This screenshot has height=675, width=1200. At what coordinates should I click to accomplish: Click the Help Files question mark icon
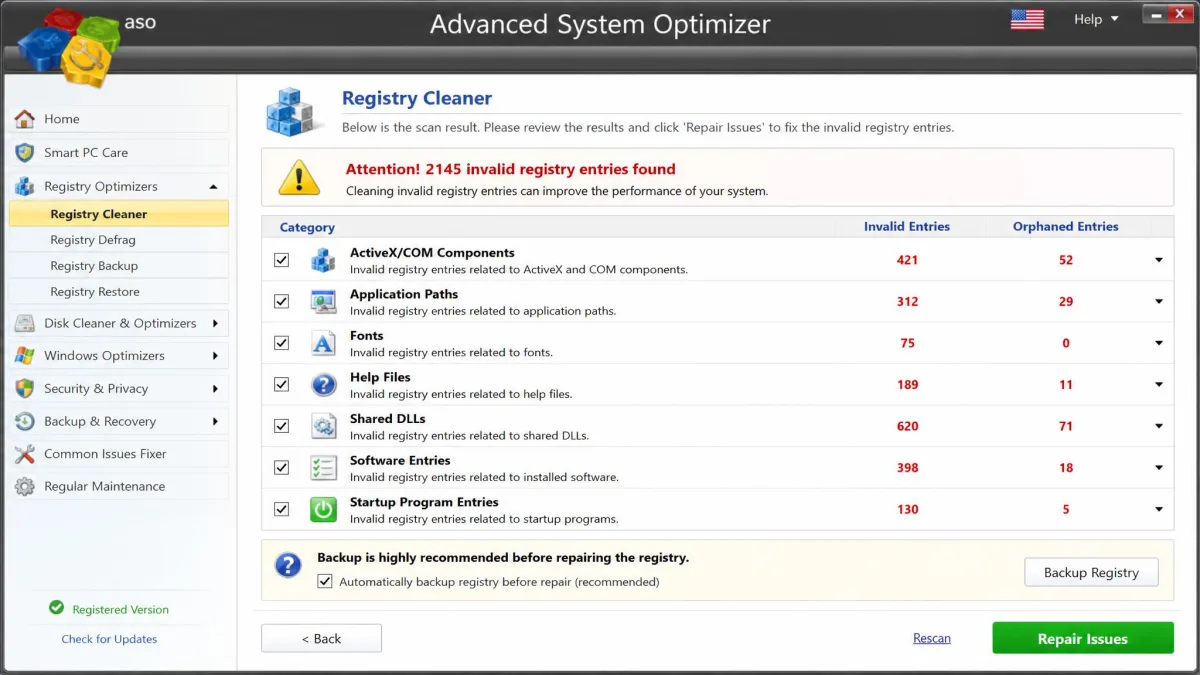[323, 385]
